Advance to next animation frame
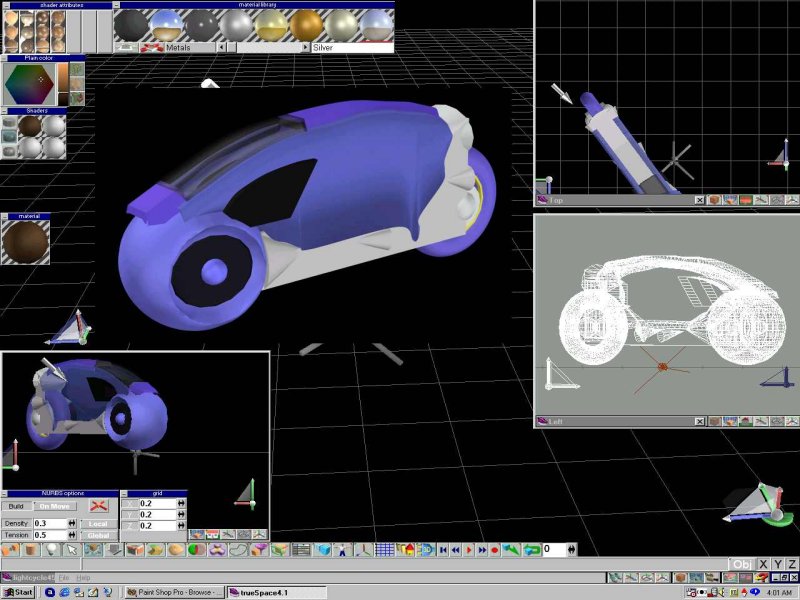Image resolution: width=800 pixels, height=600 pixels. [482, 549]
